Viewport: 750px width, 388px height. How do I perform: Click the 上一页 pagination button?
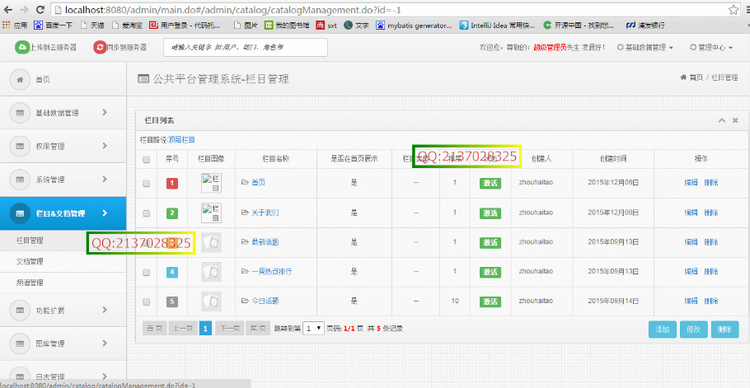(x=183, y=328)
